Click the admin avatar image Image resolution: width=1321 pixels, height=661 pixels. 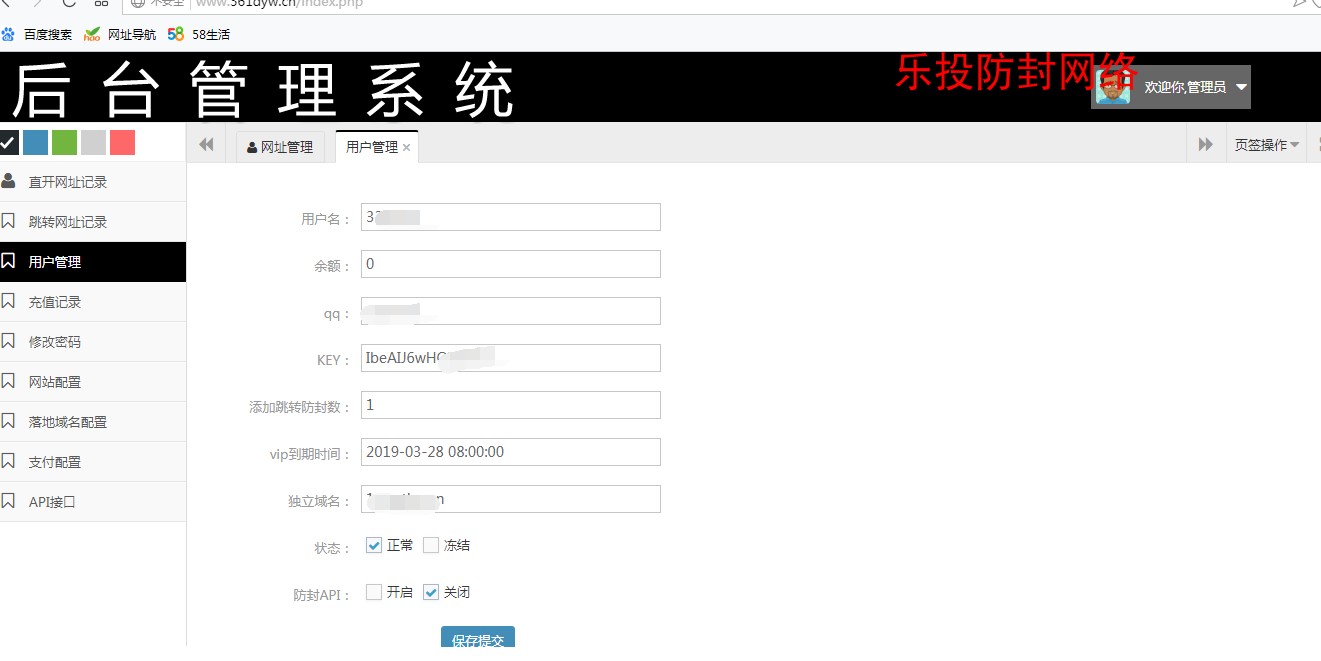(x=1113, y=87)
